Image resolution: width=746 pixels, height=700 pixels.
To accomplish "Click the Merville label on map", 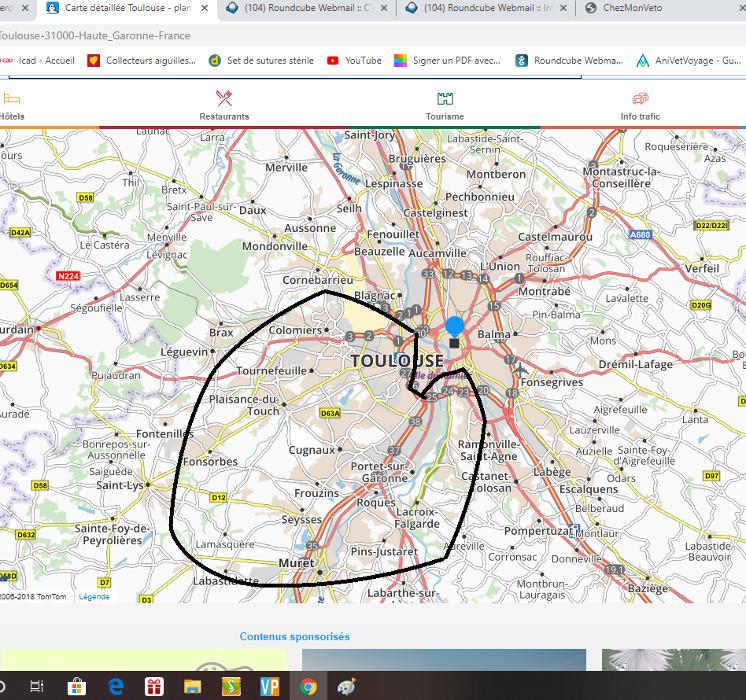I will 286,168.
